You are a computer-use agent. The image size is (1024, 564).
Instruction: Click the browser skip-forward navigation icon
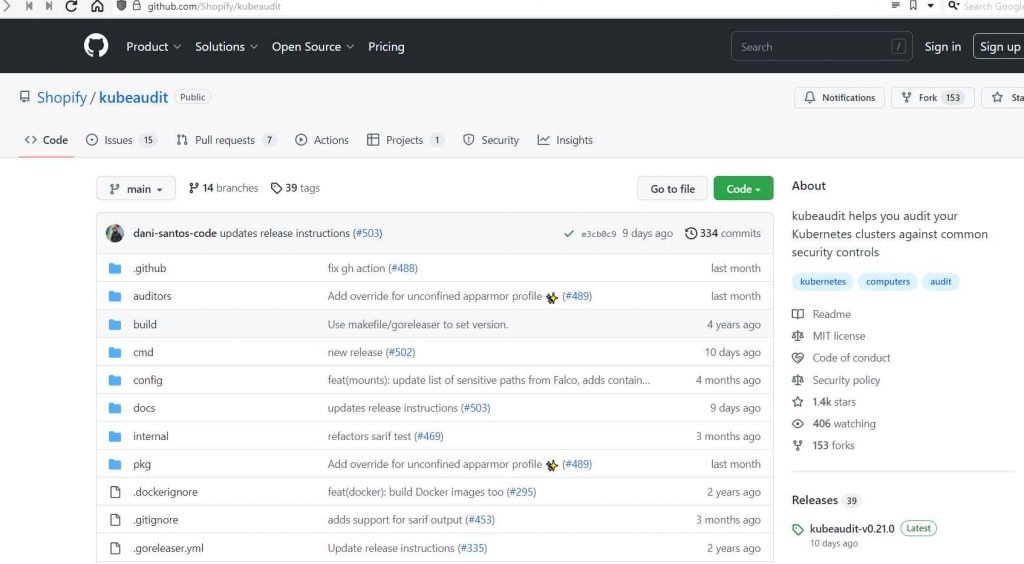49,7
